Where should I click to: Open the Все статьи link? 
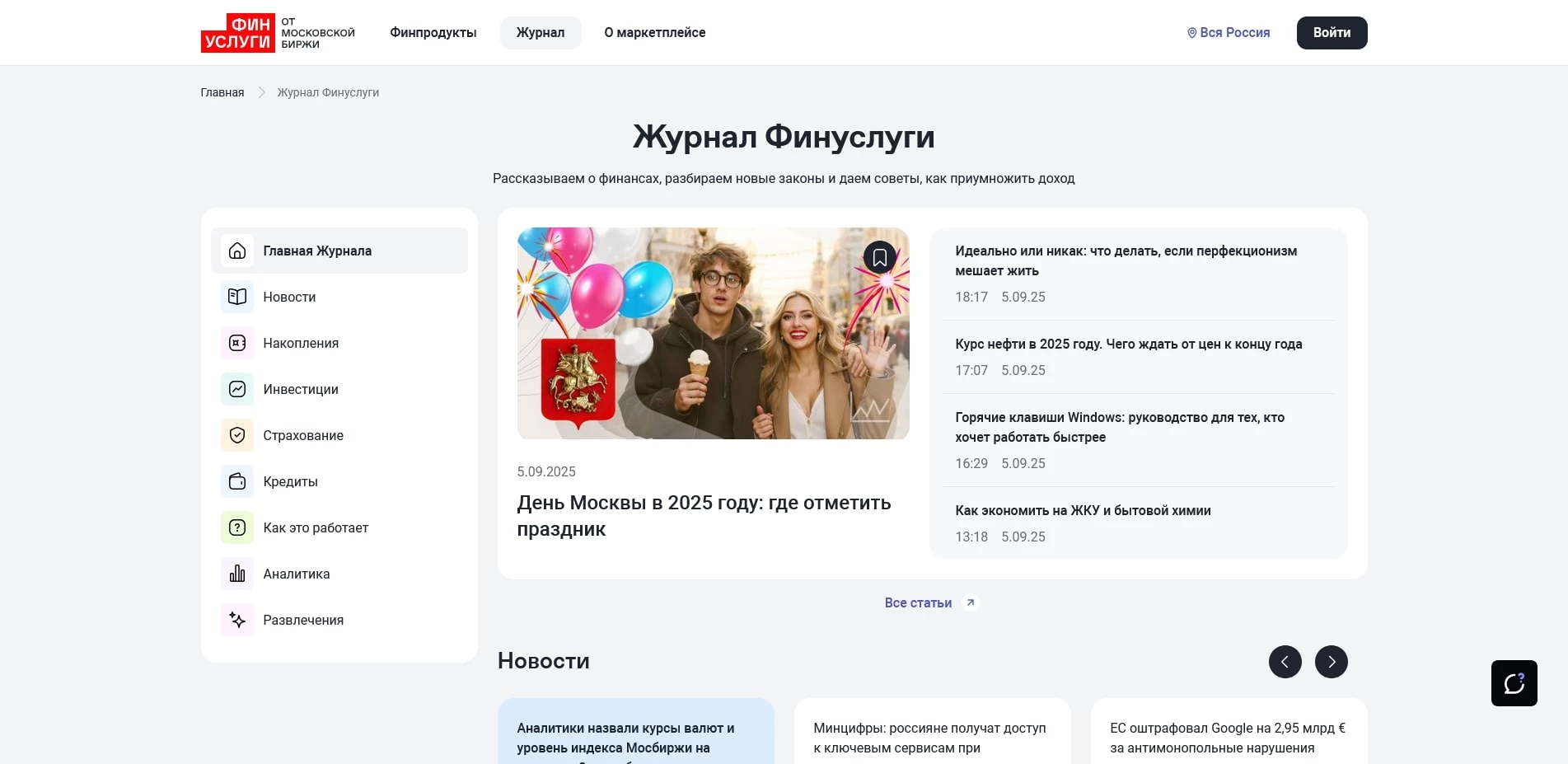[x=918, y=602]
